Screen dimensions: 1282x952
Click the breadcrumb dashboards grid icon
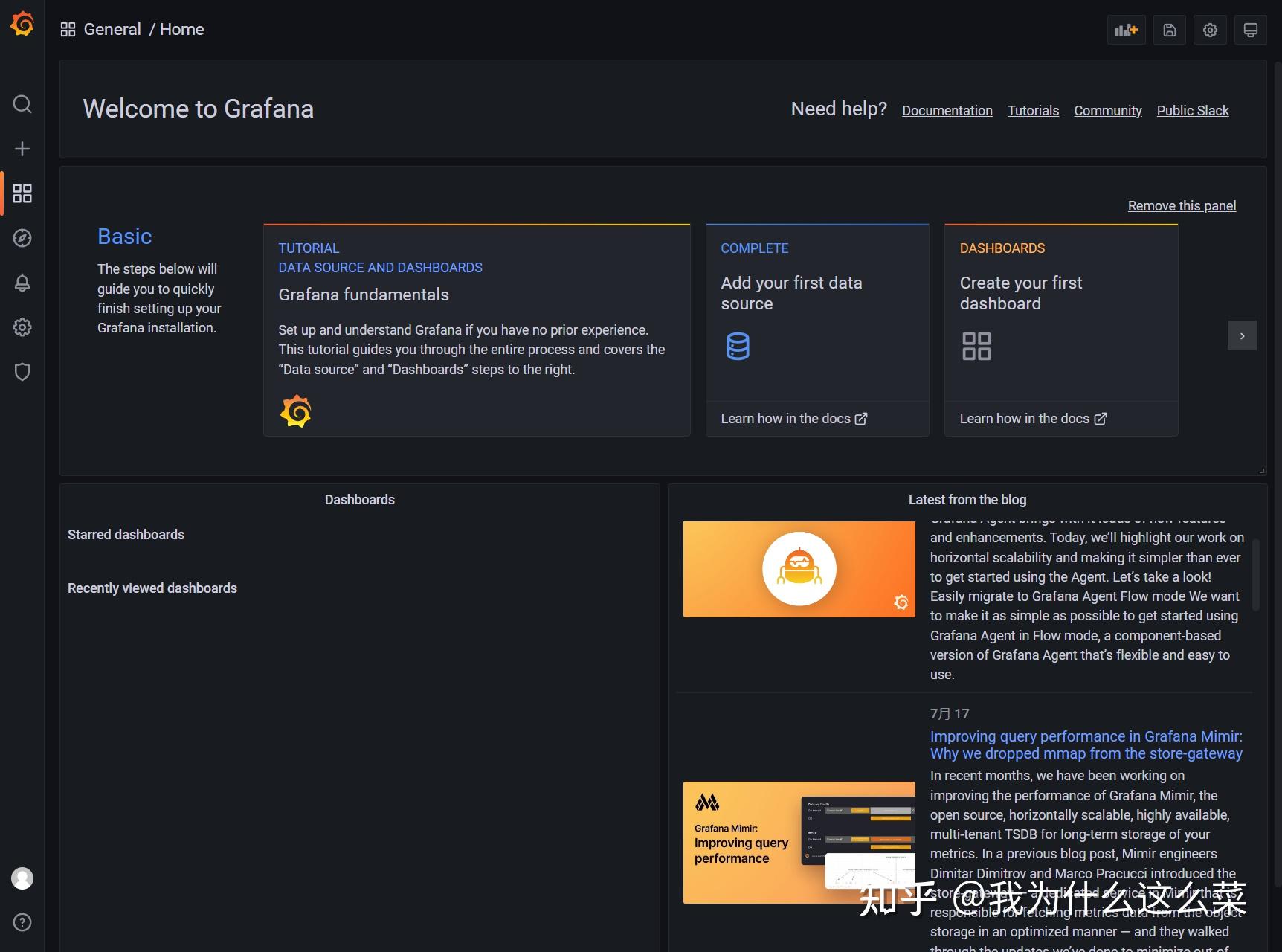[68, 29]
